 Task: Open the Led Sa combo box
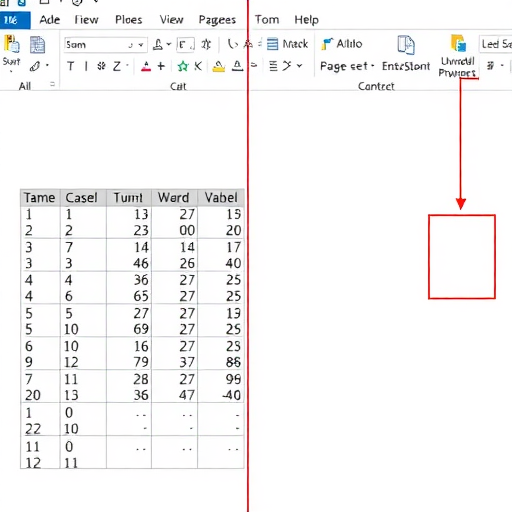pyautogui.click(x=495, y=44)
